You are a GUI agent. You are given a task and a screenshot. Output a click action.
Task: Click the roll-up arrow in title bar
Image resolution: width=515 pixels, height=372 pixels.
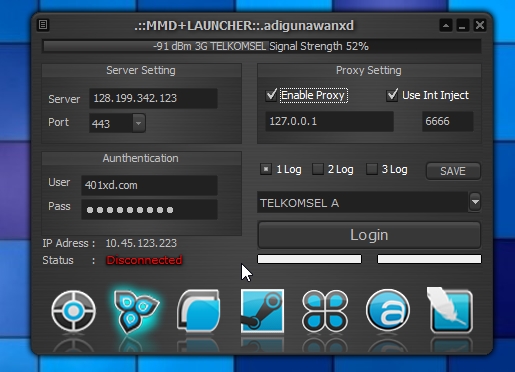[x=446, y=25]
